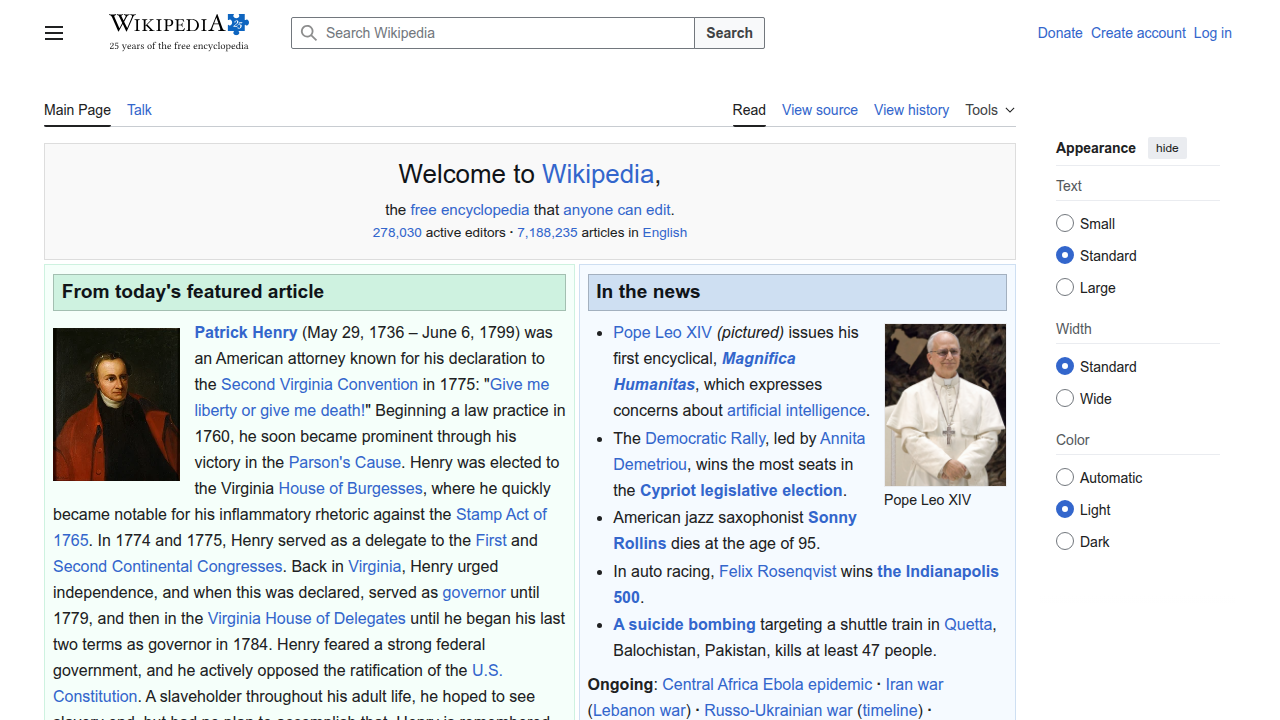Open the Sonny Rollins link
1280x720 pixels.
click(x=735, y=530)
